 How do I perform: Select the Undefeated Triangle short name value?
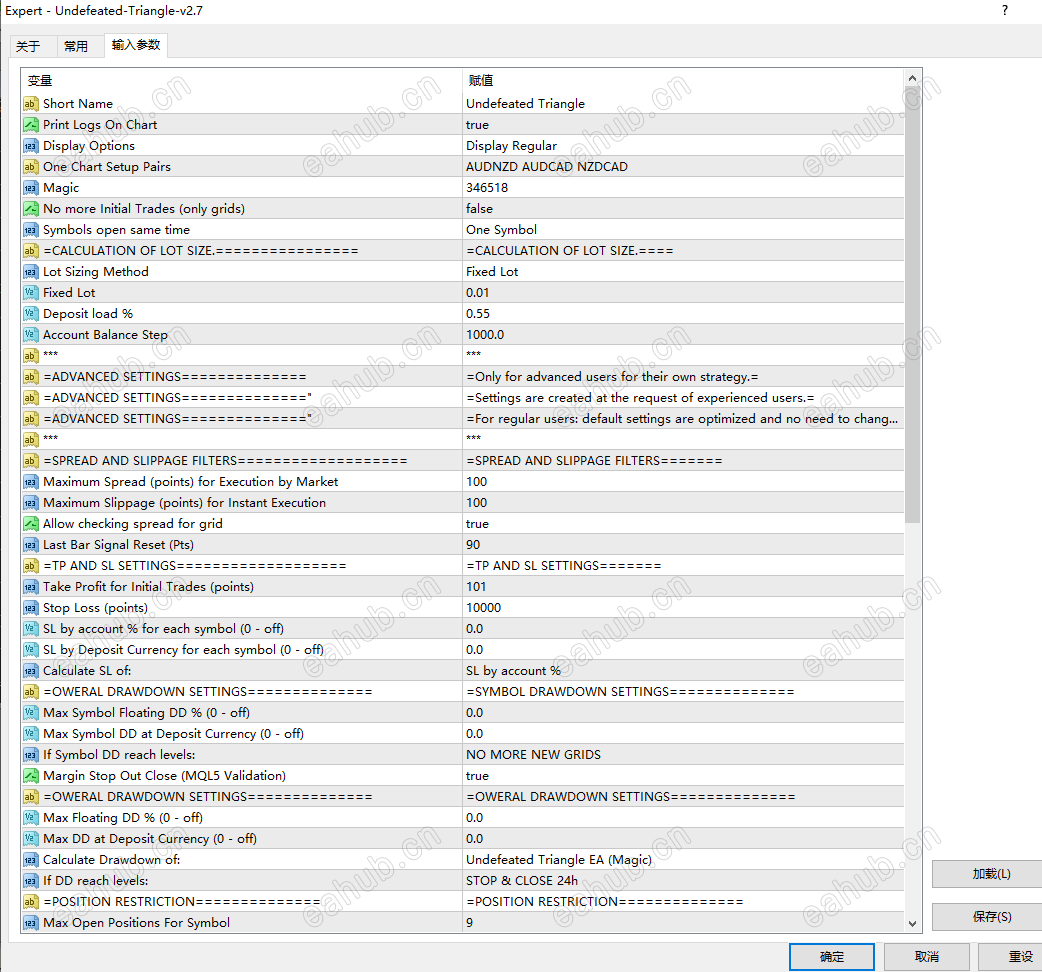[683, 104]
